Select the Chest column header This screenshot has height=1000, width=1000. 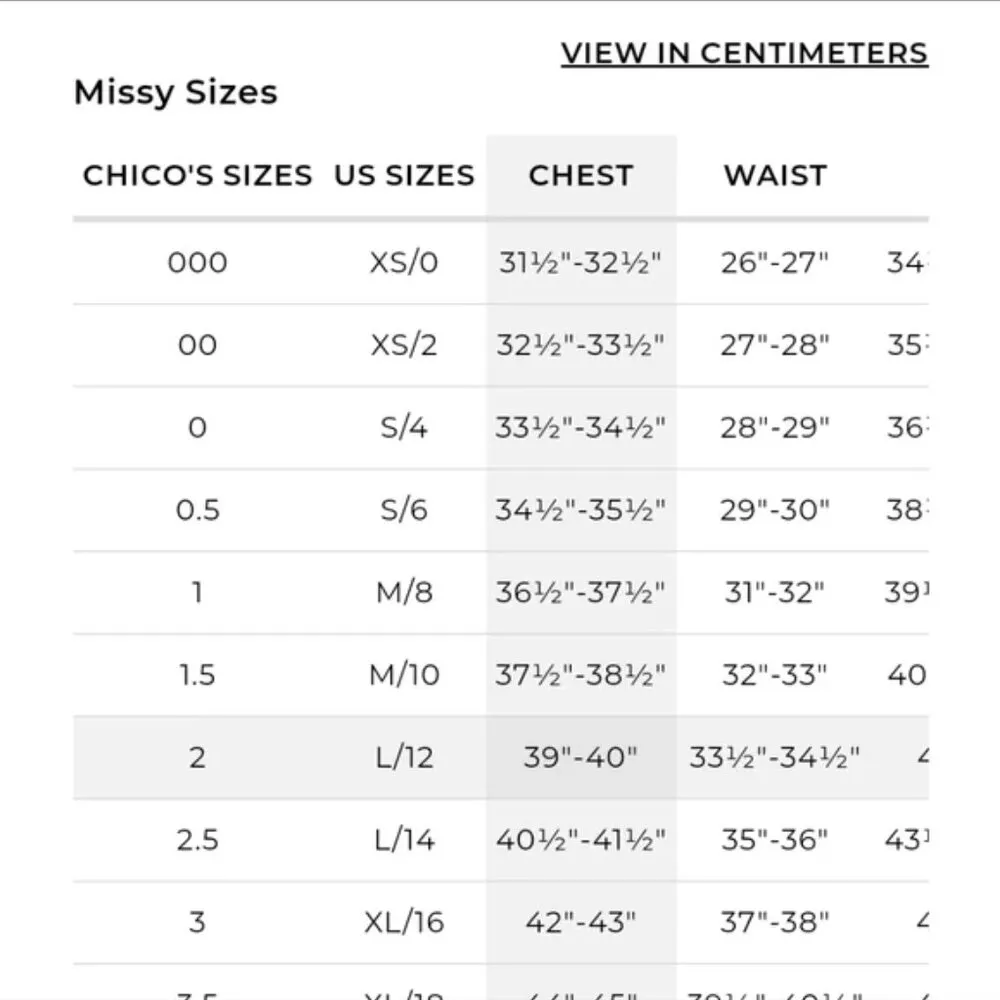580,176
